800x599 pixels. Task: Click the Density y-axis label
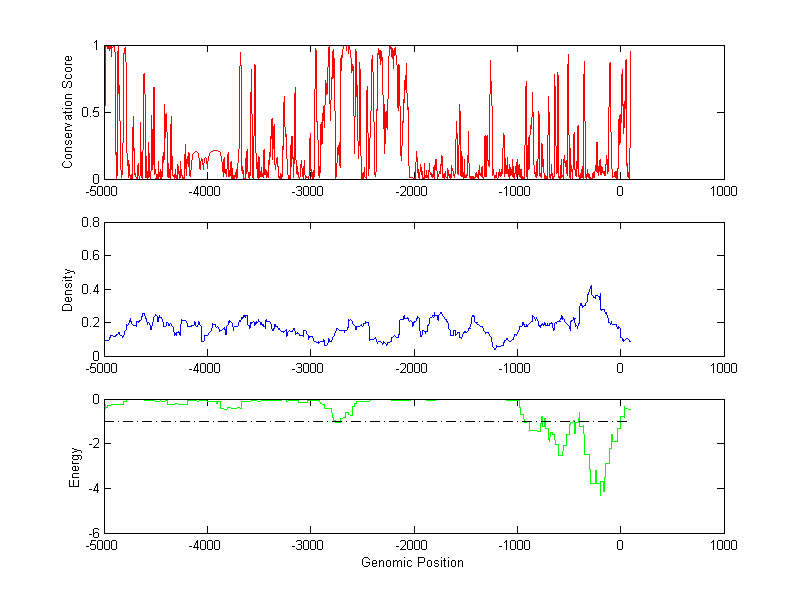[68, 289]
